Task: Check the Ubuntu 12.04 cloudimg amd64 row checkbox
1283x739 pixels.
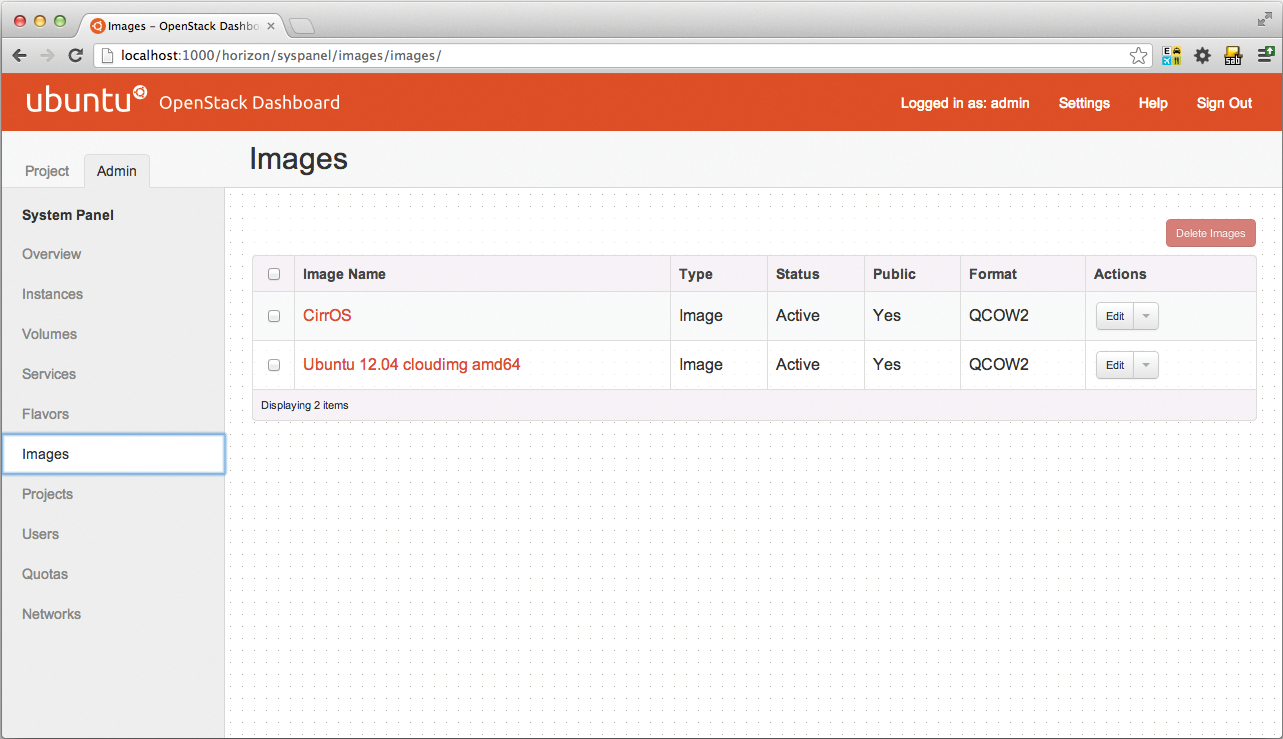Action: coord(272,364)
